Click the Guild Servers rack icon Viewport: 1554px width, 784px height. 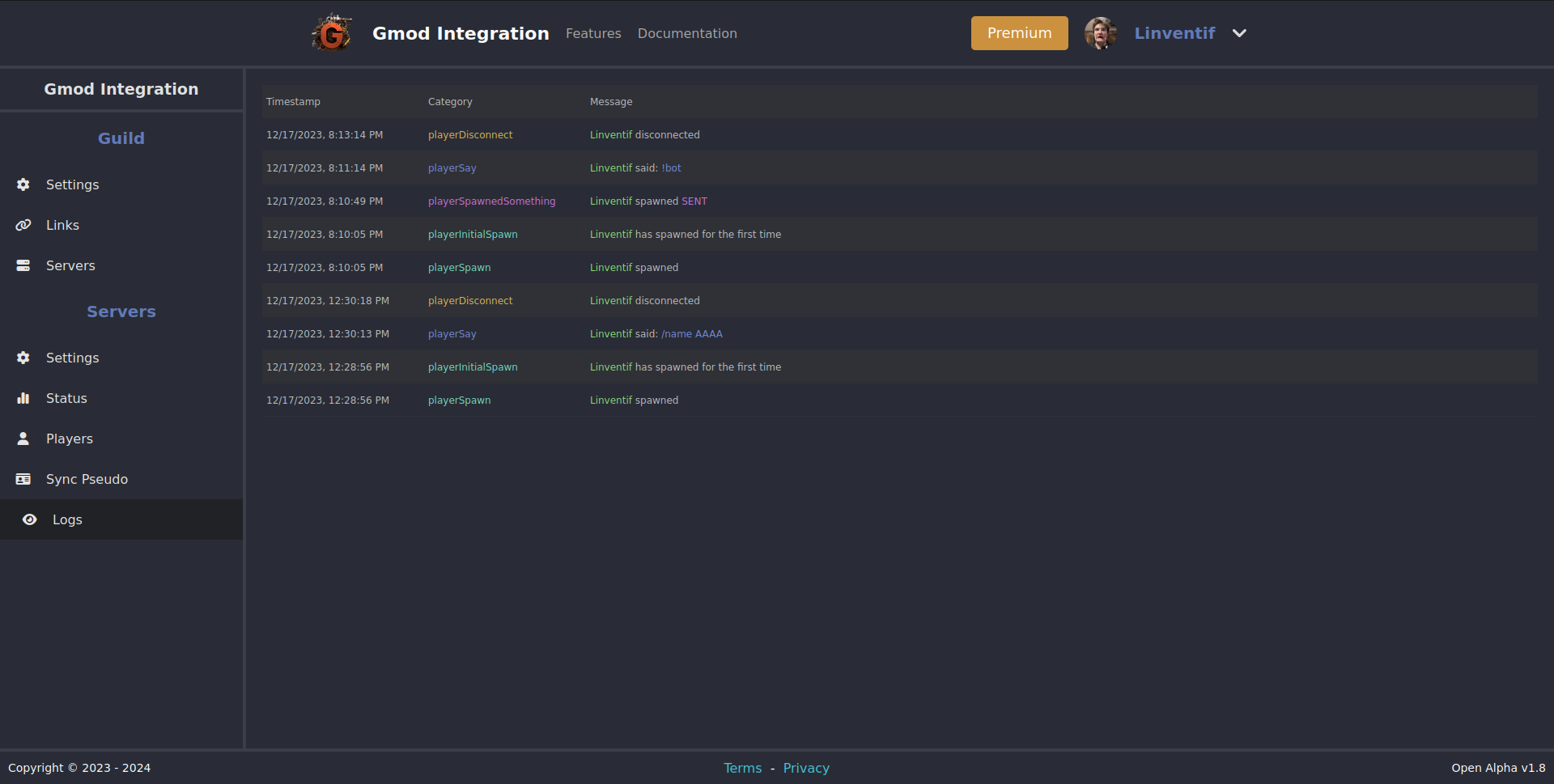(x=23, y=265)
